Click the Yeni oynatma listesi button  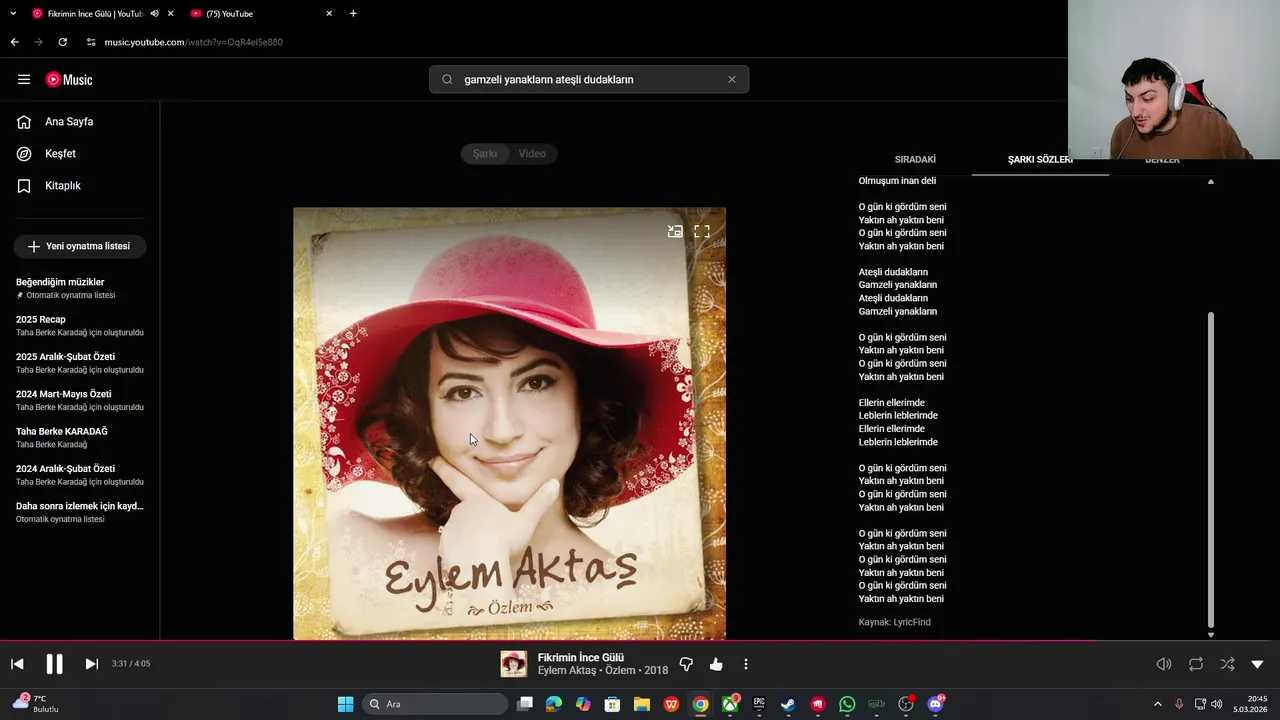pos(80,246)
